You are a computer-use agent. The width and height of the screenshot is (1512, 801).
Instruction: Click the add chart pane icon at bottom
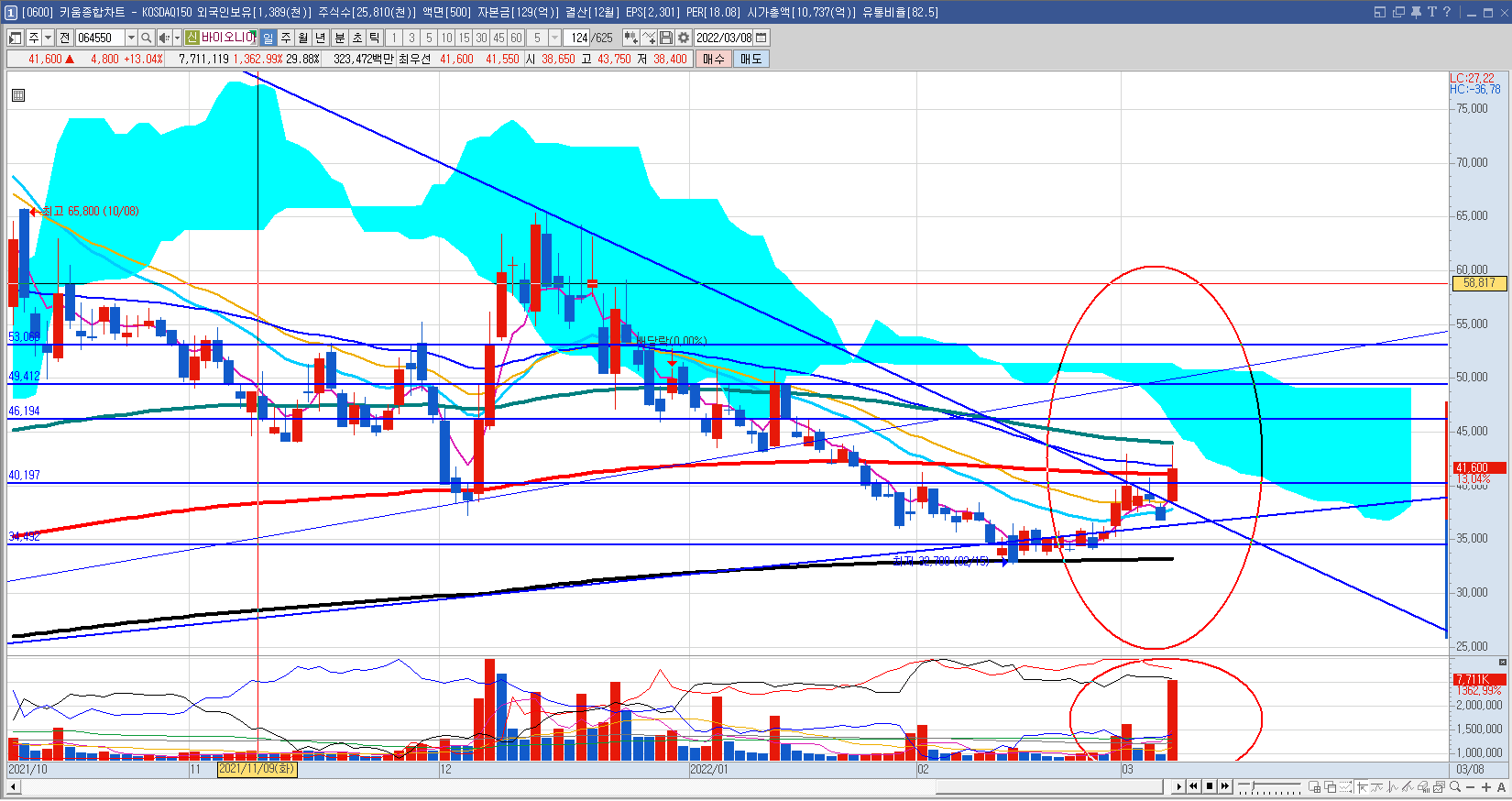1314,786
